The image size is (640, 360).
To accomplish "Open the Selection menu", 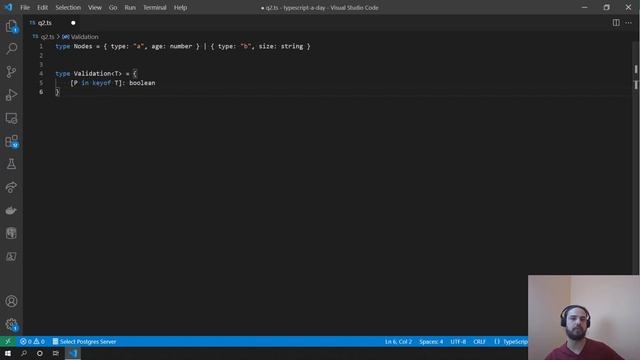I will click(68, 7).
